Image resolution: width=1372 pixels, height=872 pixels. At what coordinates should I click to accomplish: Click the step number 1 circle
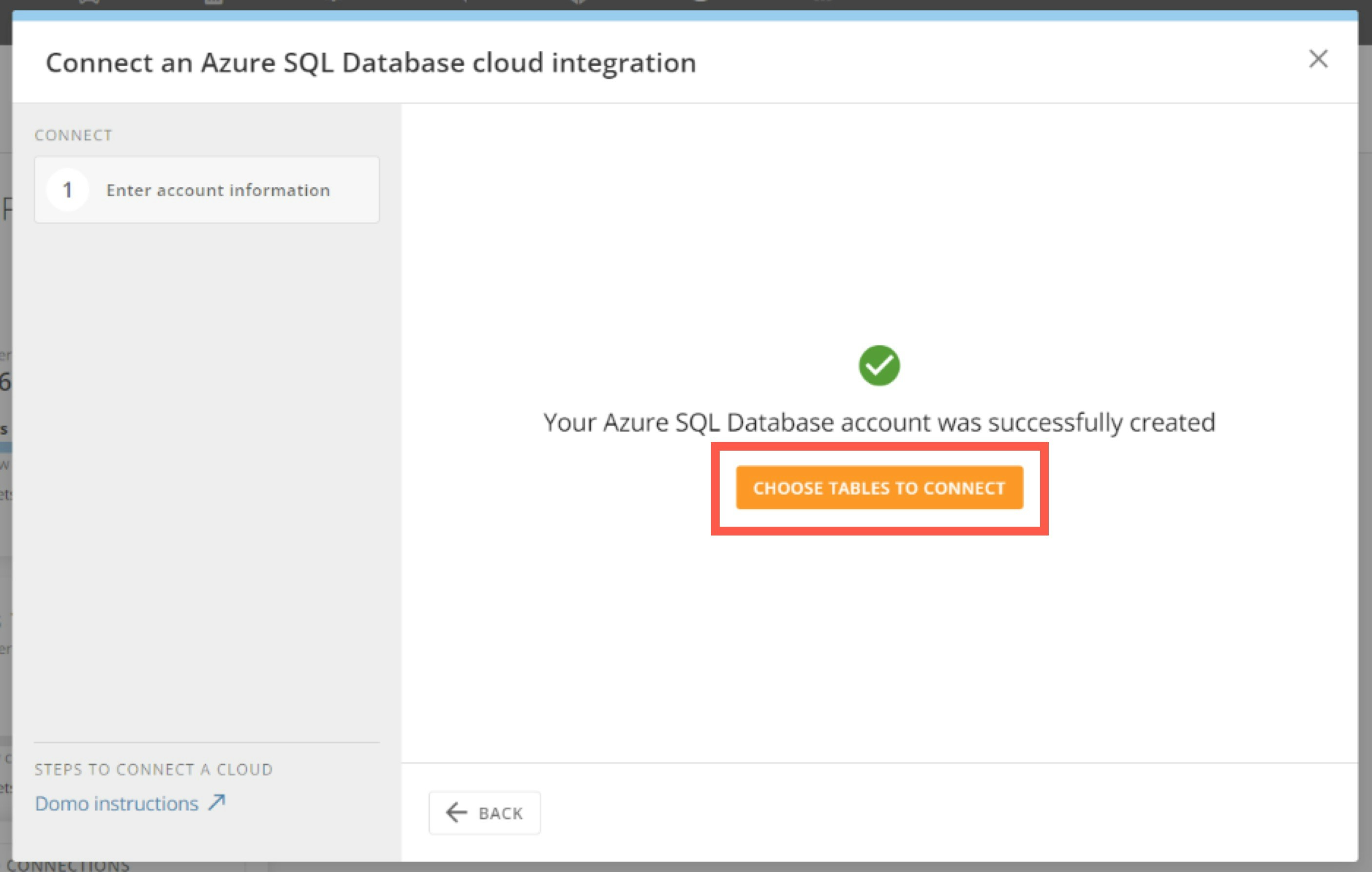(68, 190)
